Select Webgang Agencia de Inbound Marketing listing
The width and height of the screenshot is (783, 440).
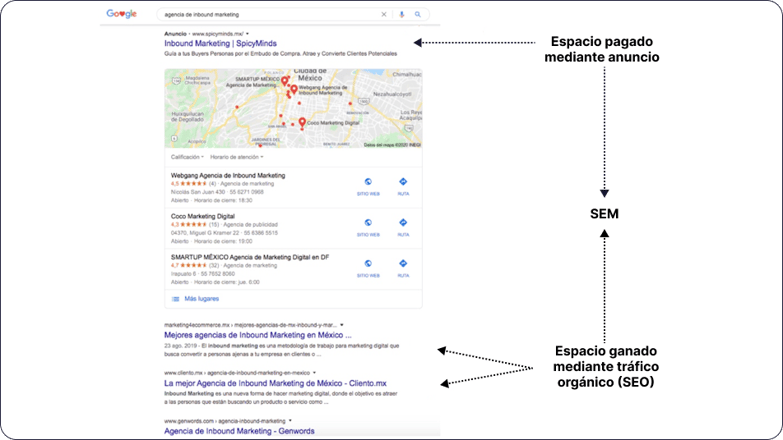pos(228,175)
